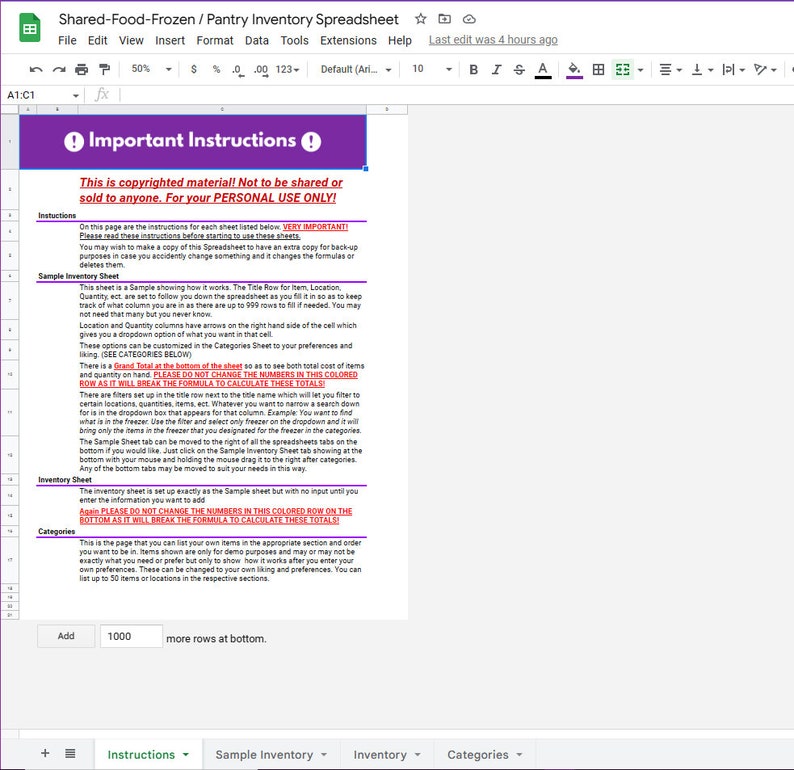This screenshot has width=794, height=770.
Task: Open vertical align dropdown
Action: point(702,69)
